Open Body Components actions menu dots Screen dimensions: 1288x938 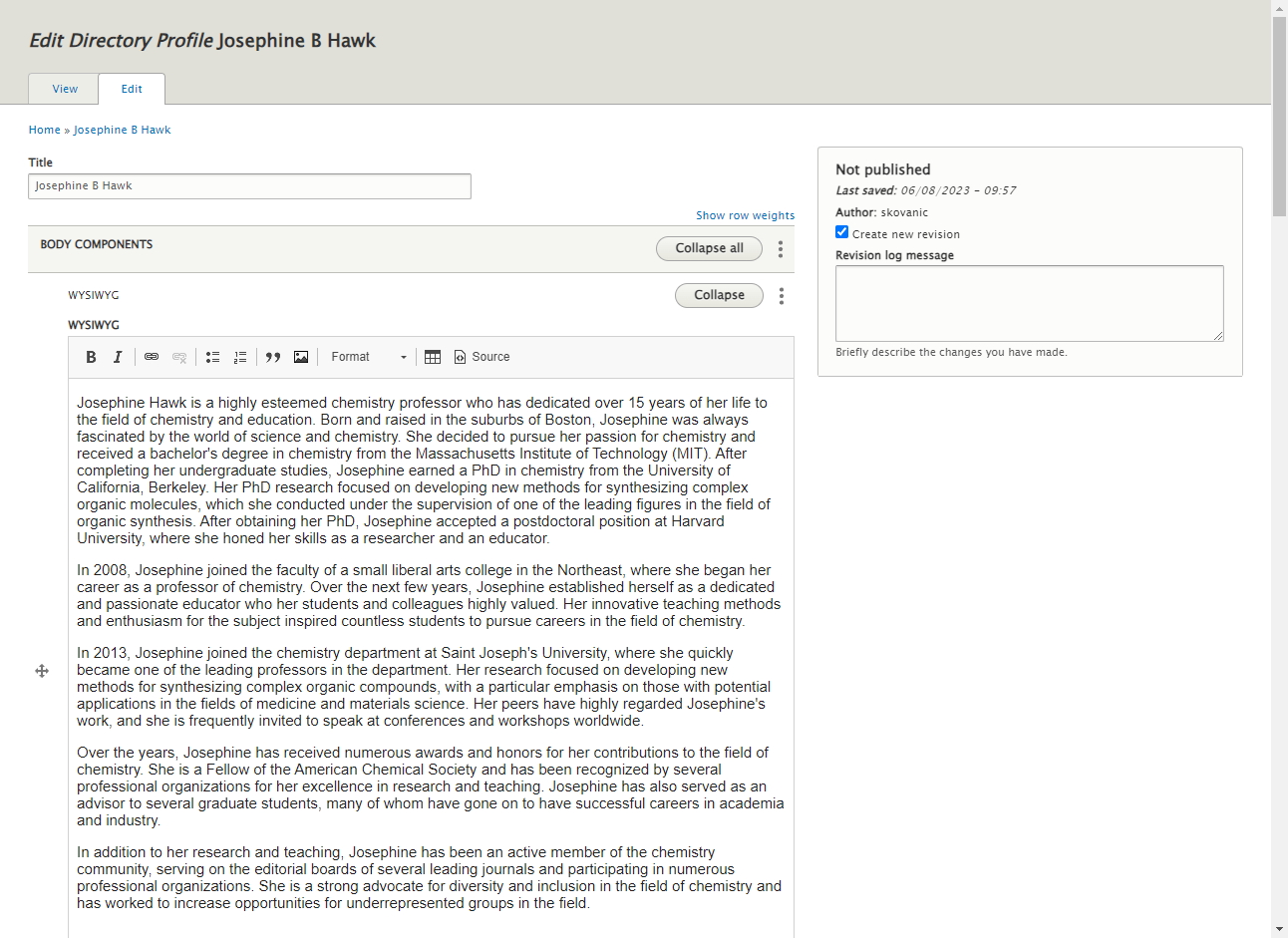(781, 249)
